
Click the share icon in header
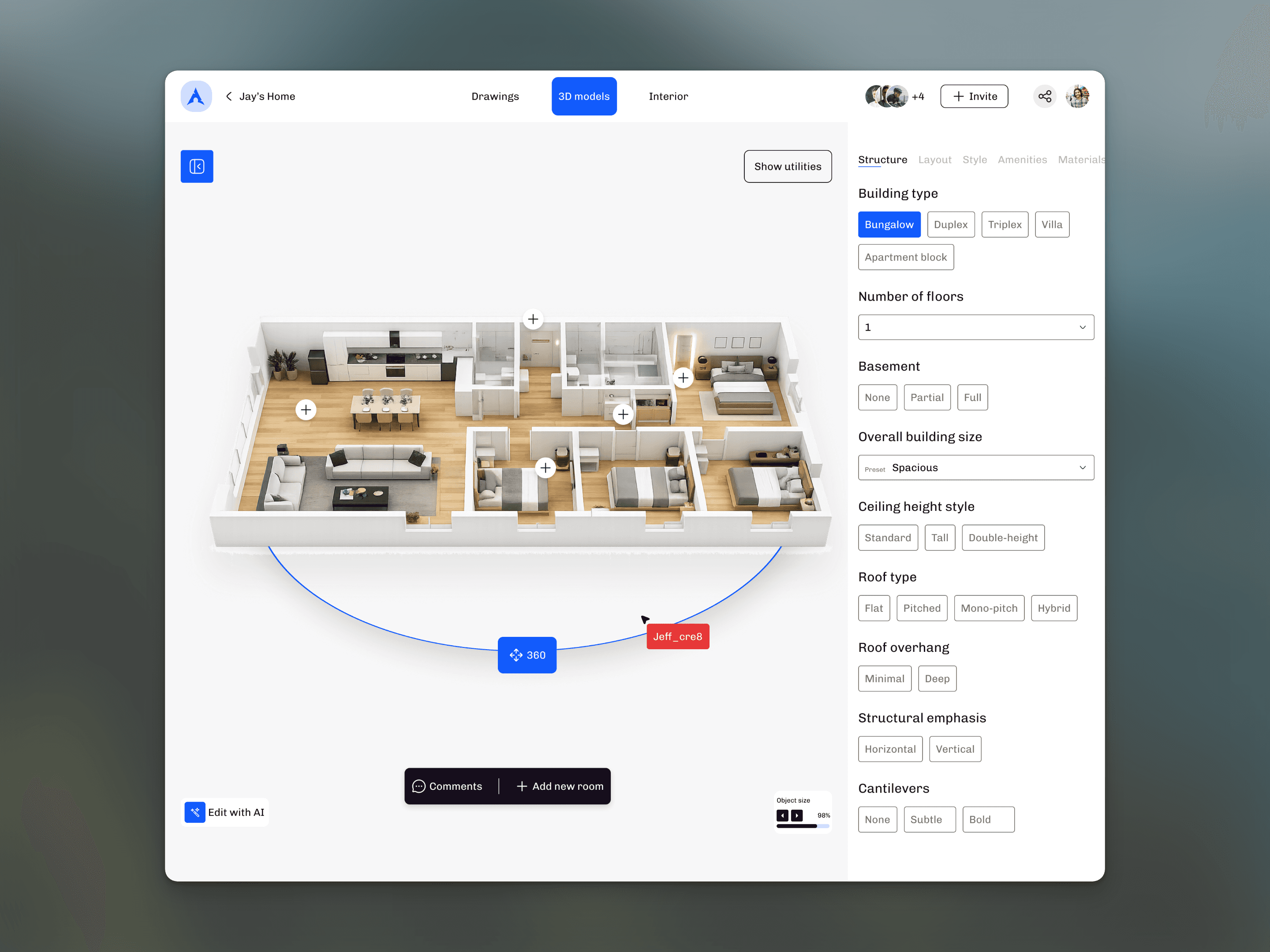tap(1044, 97)
